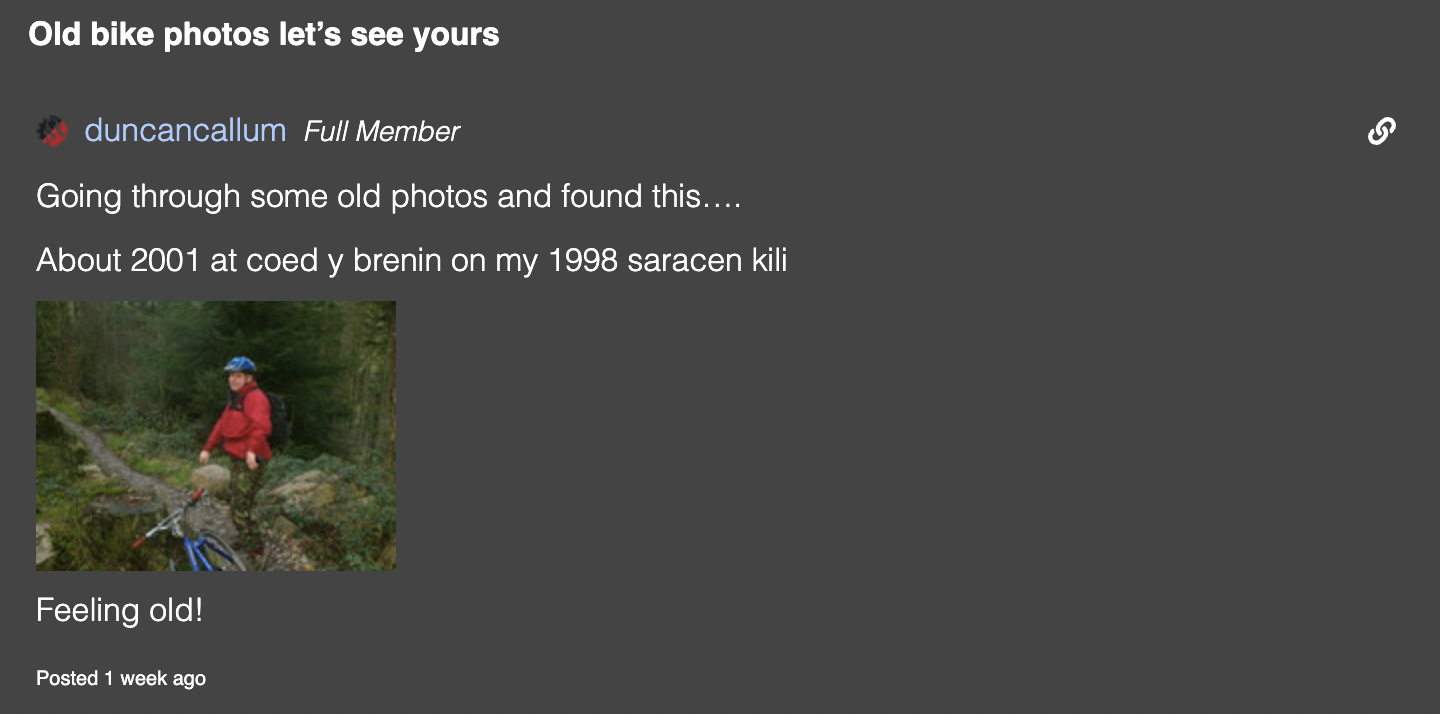Click the "Posted 1 week ago" timestamp

121,678
